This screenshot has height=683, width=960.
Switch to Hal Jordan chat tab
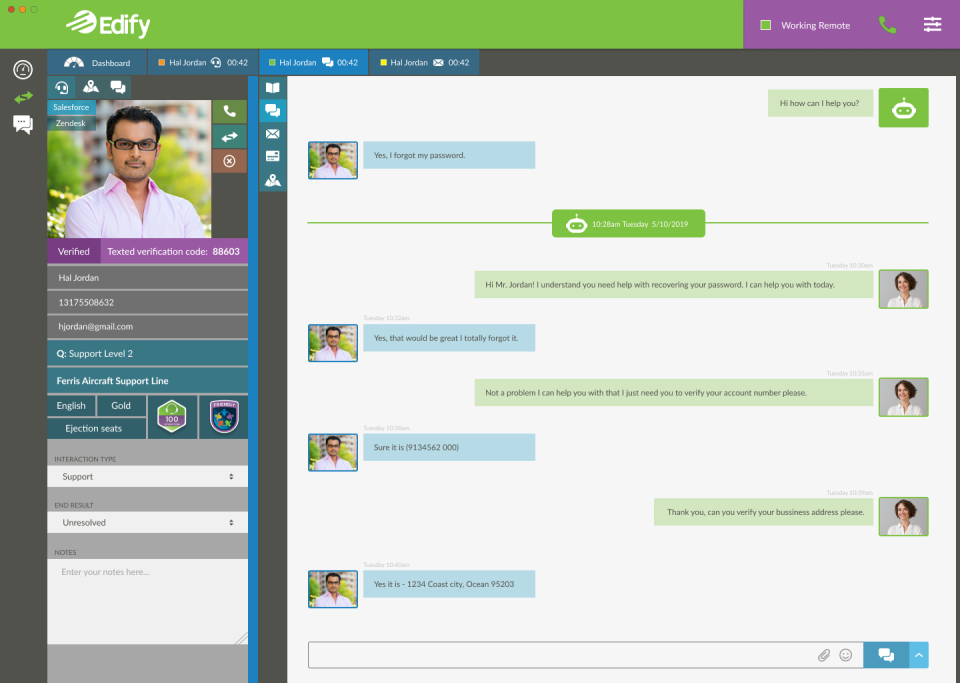(x=313, y=62)
